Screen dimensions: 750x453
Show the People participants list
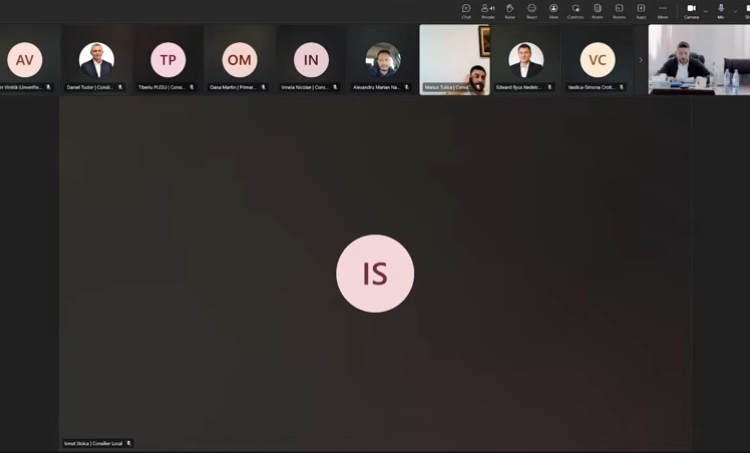[x=488, y=10]
